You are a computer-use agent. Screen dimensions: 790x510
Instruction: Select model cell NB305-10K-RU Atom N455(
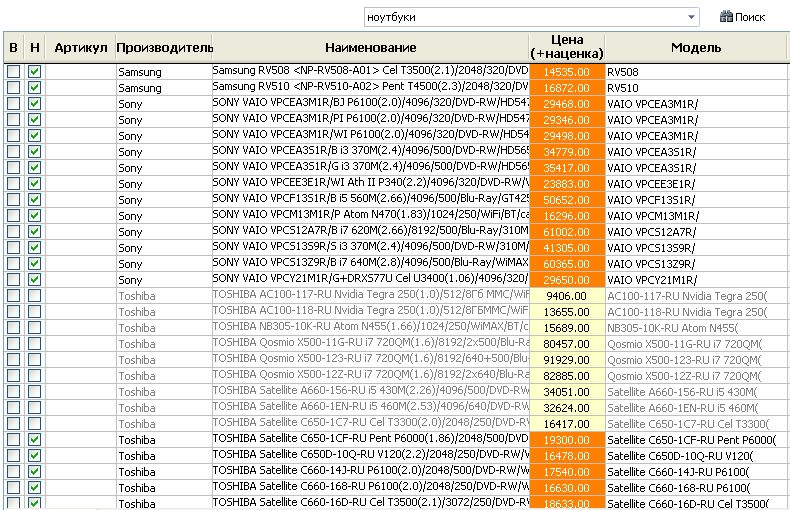click(x=696, y=328)
